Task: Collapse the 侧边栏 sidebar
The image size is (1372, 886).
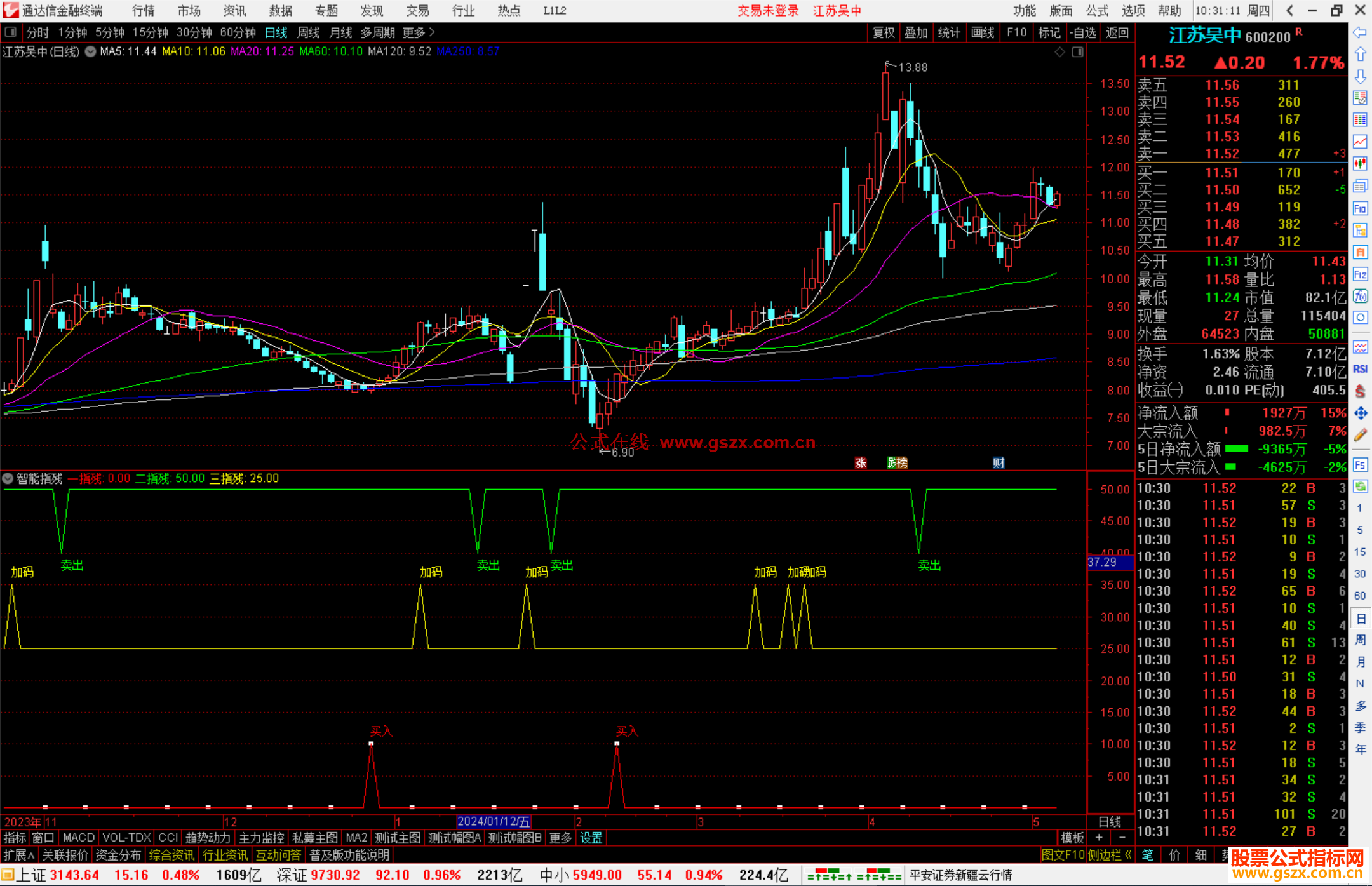Action: click(x=1110, y=855)
